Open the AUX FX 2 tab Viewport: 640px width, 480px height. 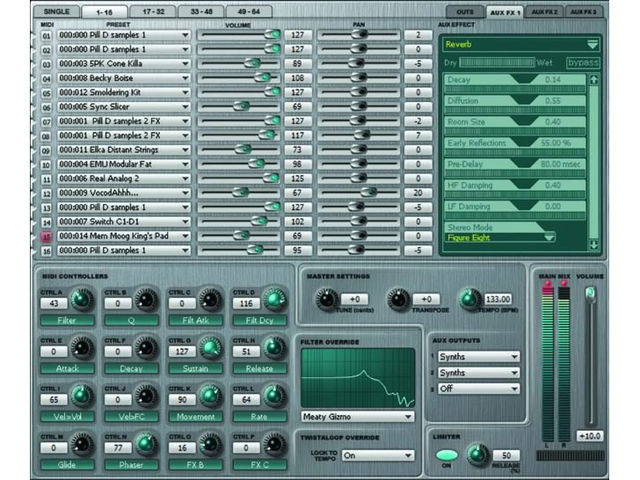click(x=544, y=12)
